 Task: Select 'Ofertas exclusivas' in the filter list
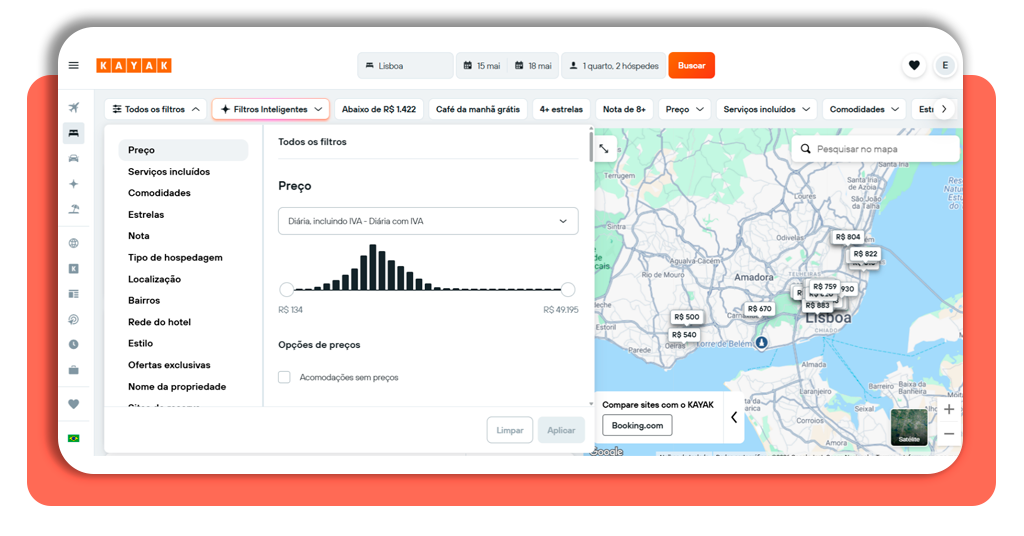pos(169,365)
